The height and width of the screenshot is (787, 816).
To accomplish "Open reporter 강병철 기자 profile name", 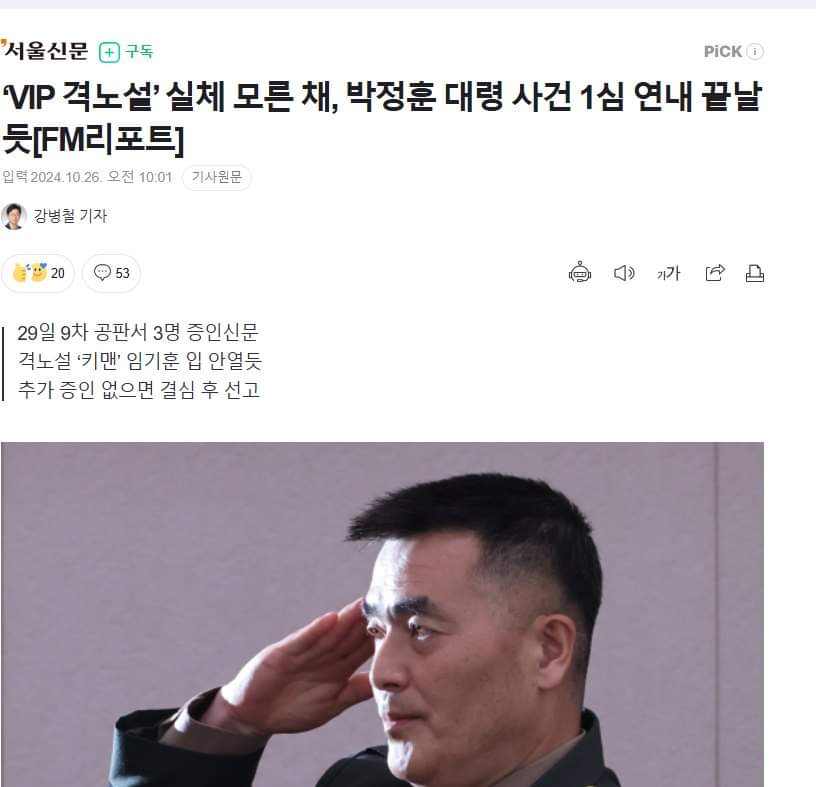I will click(x=70, y=215).
